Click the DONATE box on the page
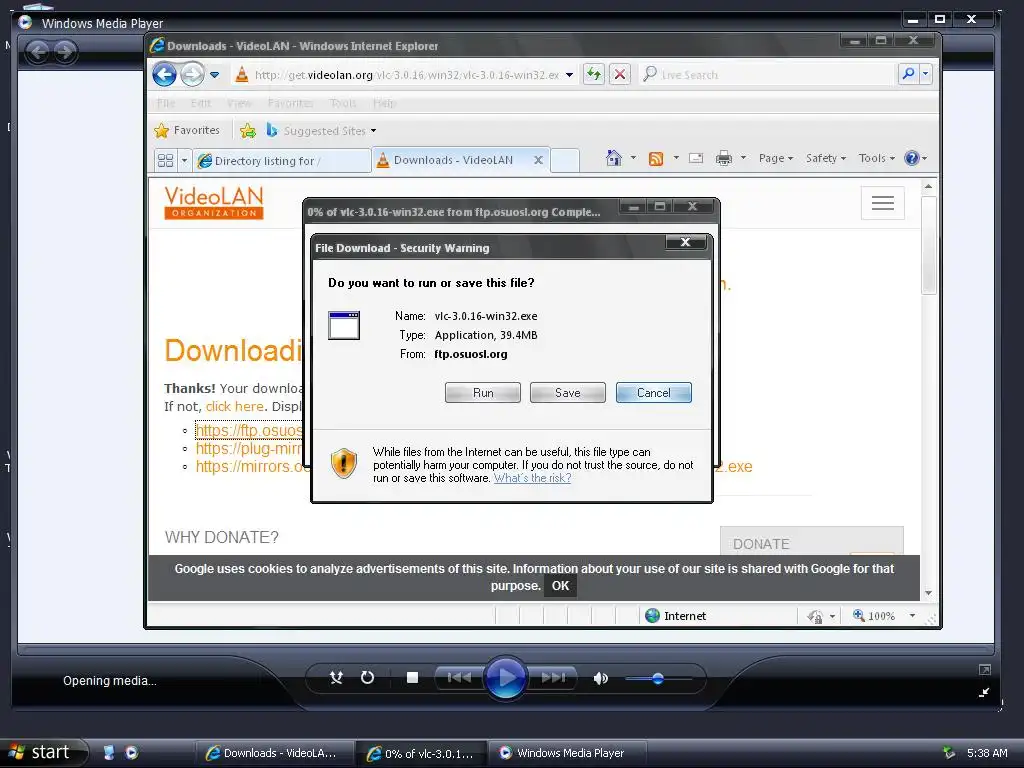1024x768 pixels. (812, 541)
